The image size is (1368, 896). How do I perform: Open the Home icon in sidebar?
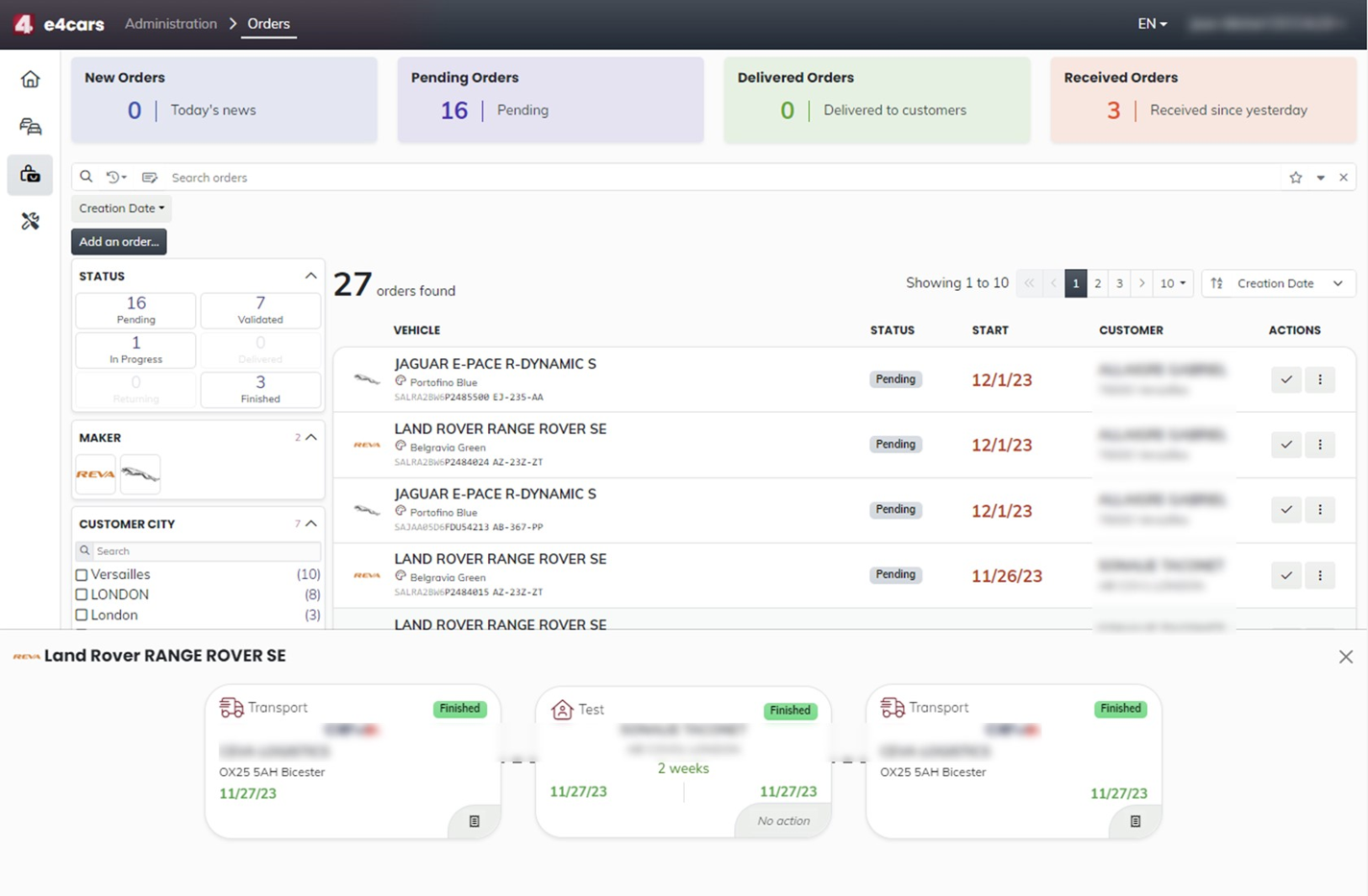30,79
